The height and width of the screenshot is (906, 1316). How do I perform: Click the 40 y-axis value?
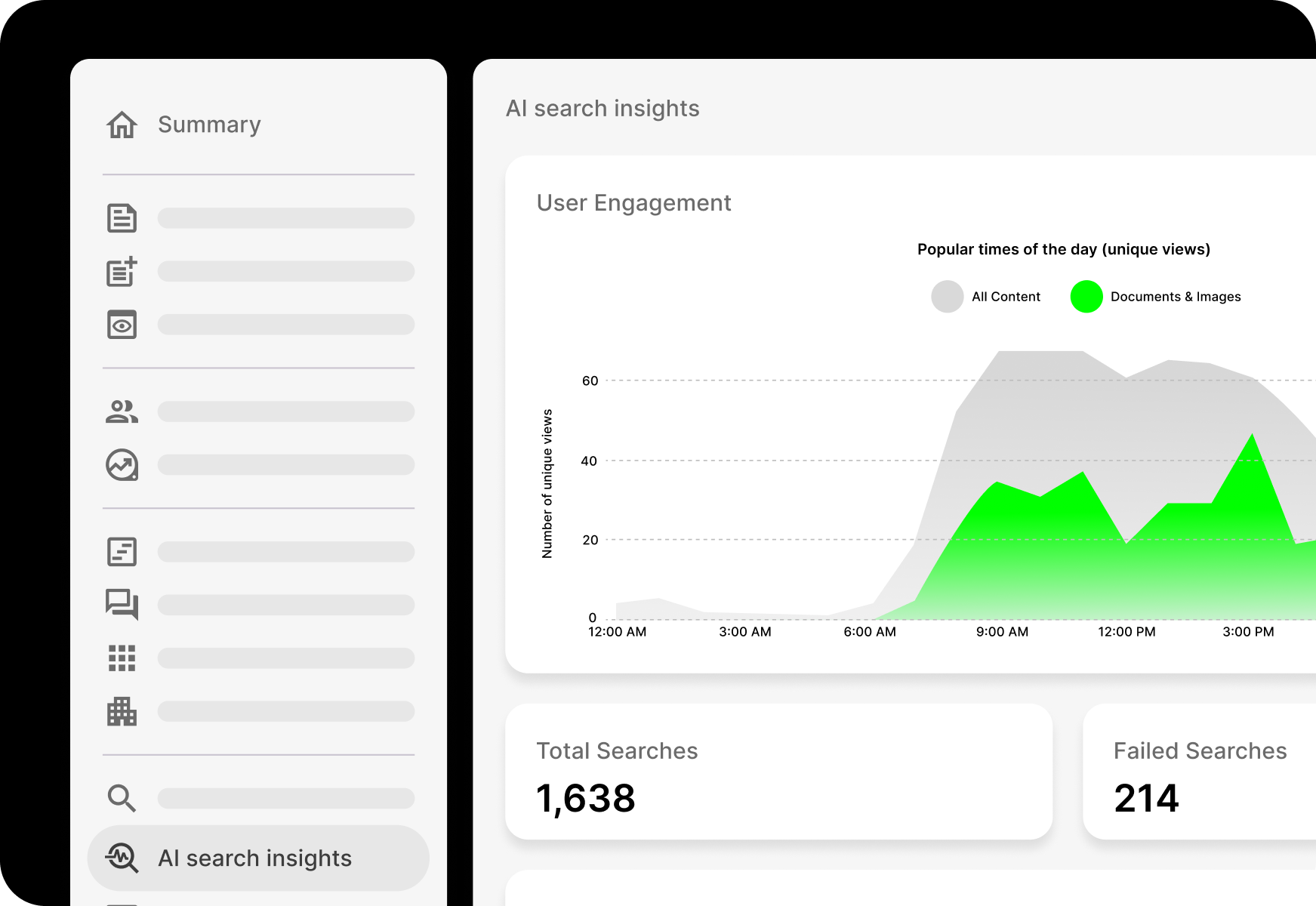[589, 461]
